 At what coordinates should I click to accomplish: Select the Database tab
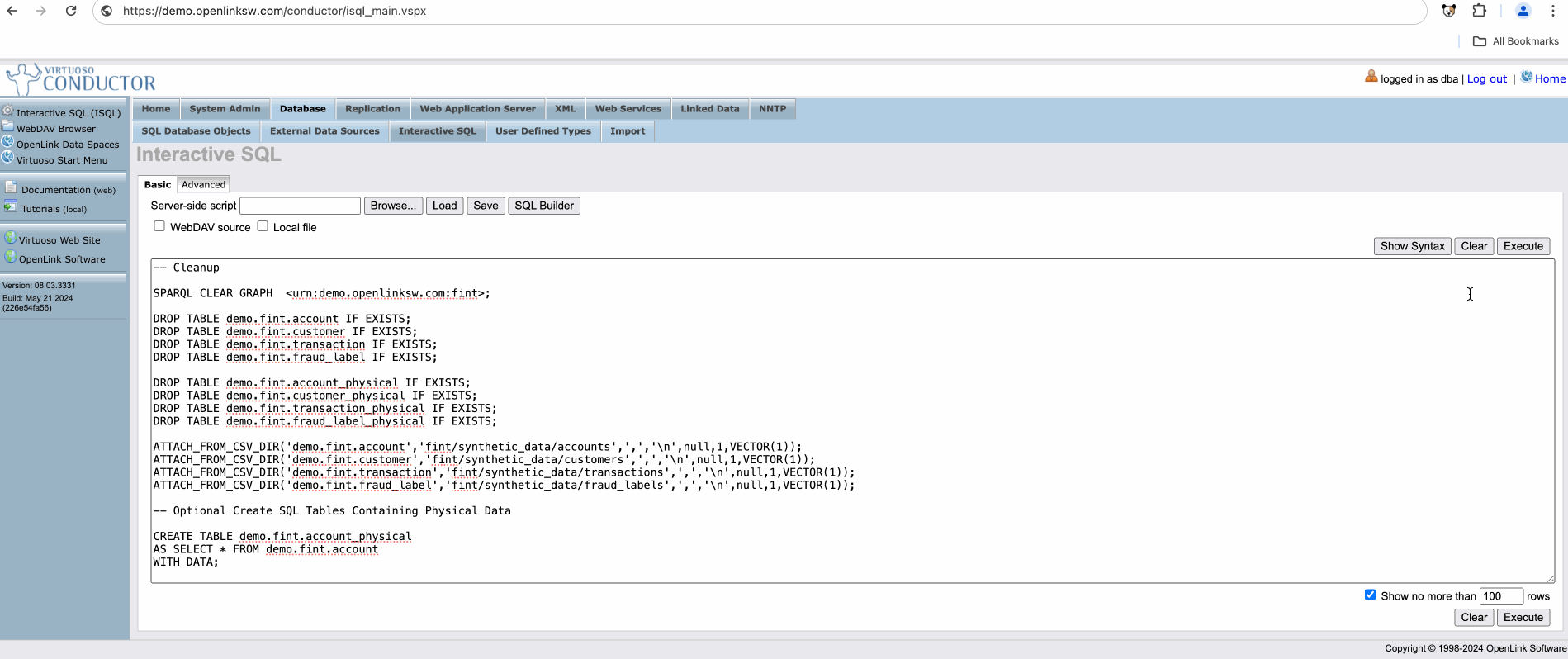pyautogui.click(x=303, y=109)
